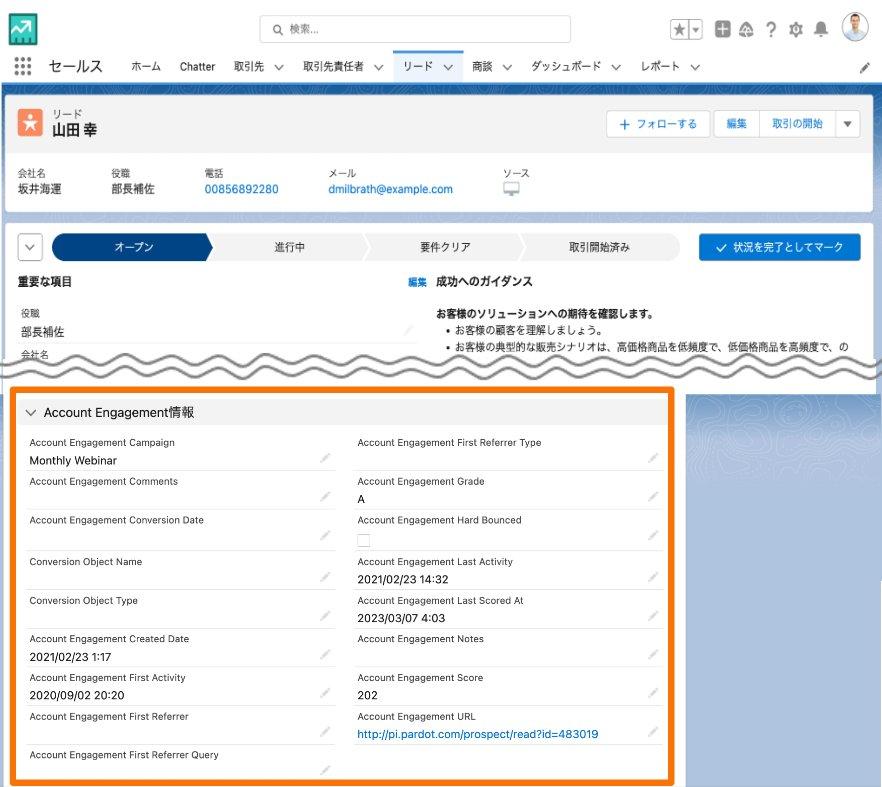The height and width of the screenshot is (787, 882).
Task: Edit Account Engagement Campaign pencil icon
Action: point(325,458)
